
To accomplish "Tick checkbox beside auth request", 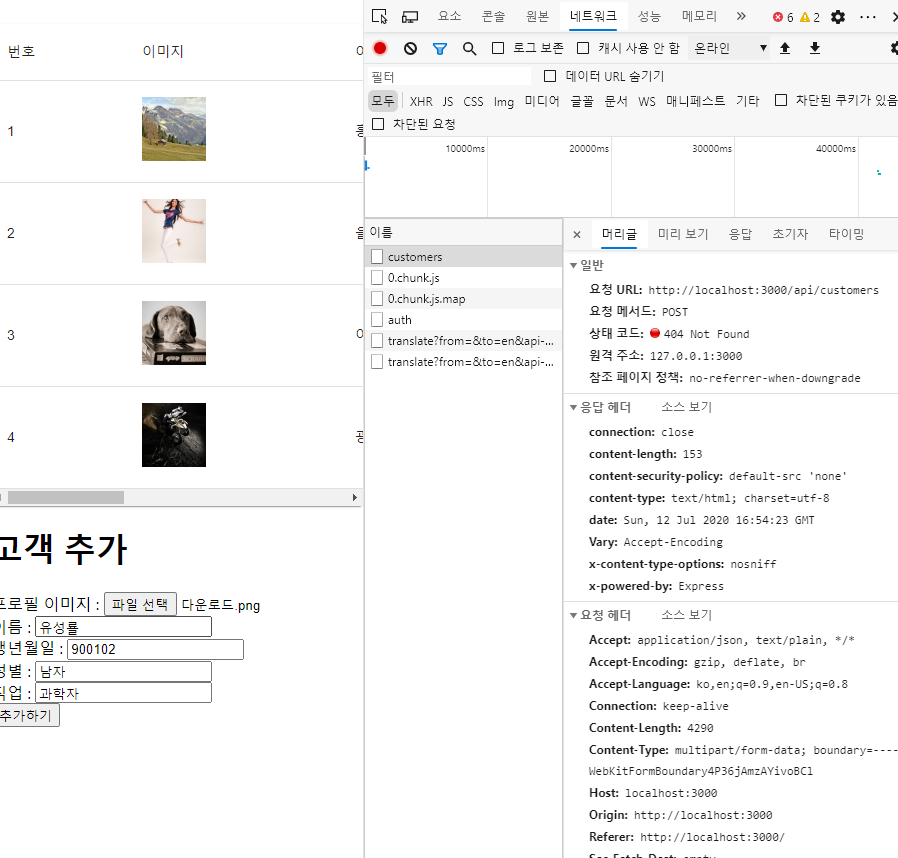I will tap(377, 320).
